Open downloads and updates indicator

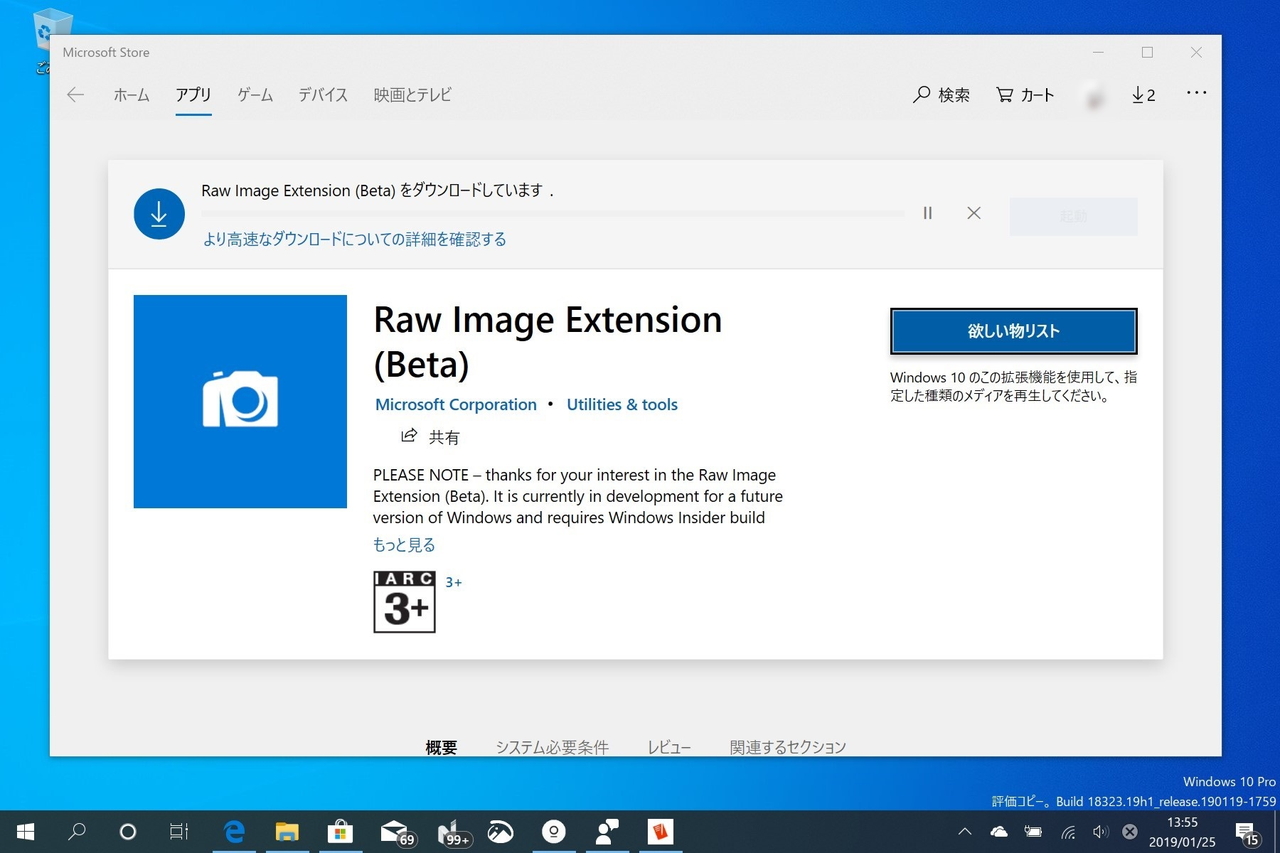1143,95
